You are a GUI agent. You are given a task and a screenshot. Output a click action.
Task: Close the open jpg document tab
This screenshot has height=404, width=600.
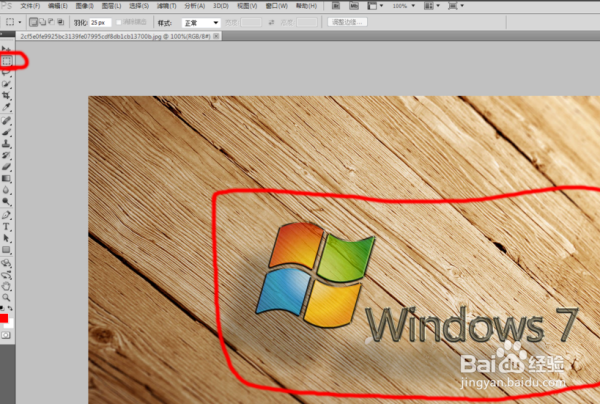tap(216, 36)
